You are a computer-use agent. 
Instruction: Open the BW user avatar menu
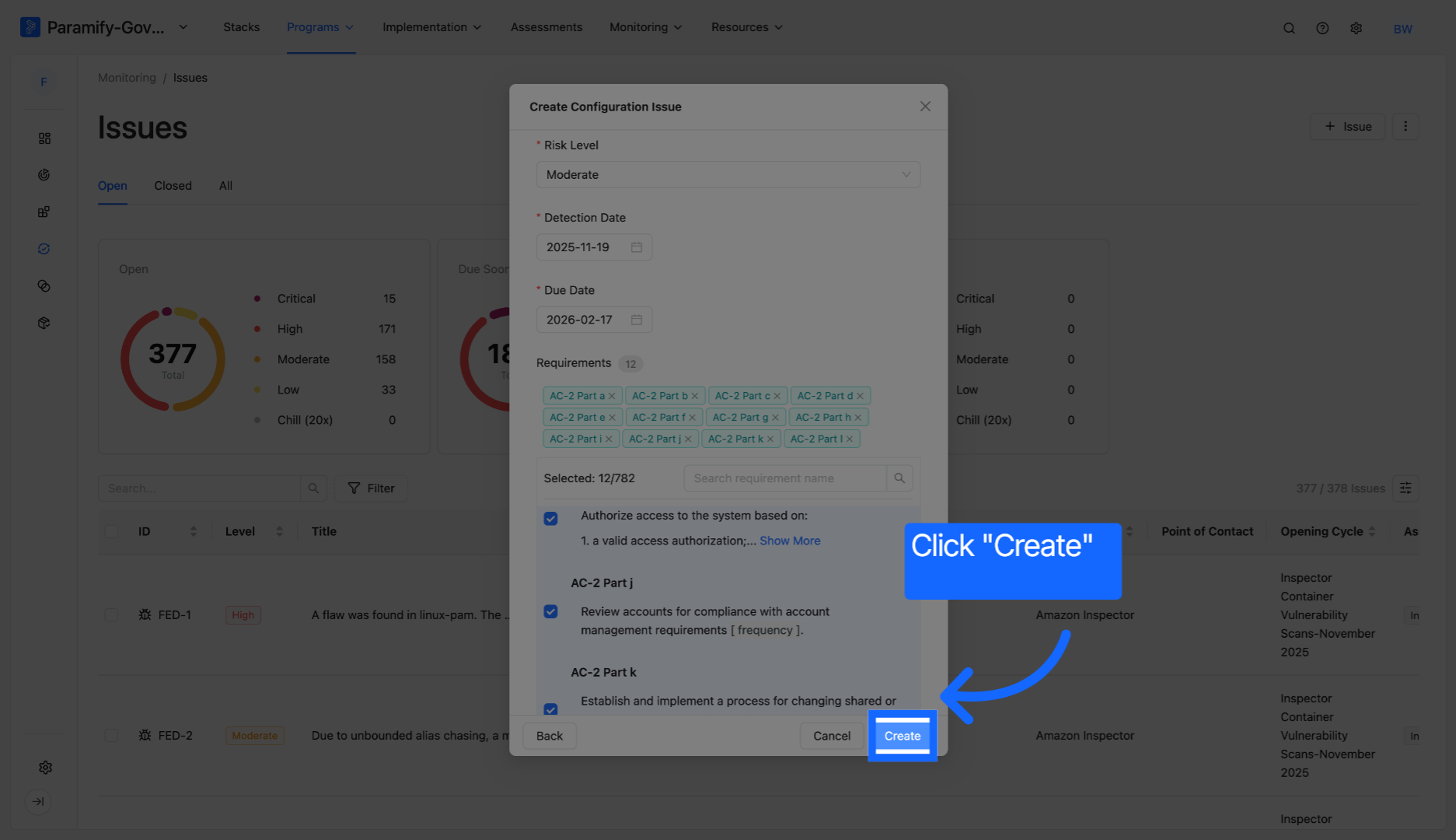click(1402, 29)
